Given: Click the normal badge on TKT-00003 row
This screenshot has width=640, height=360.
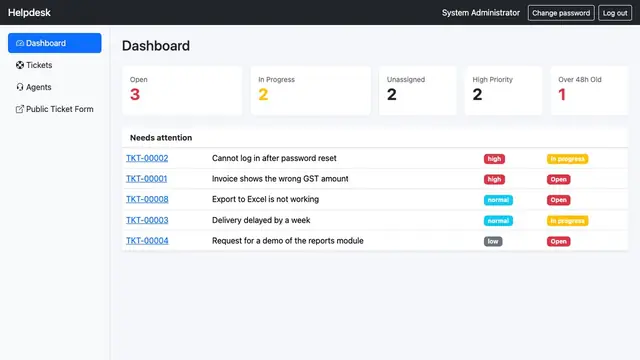Looking at the screenshot, I should pos(498,221).
